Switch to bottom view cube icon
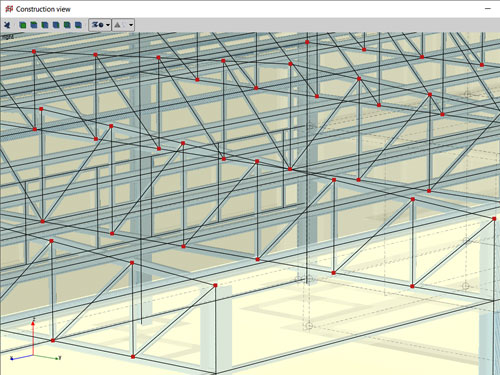The image size is (500, 375). [x=78, y=25]
